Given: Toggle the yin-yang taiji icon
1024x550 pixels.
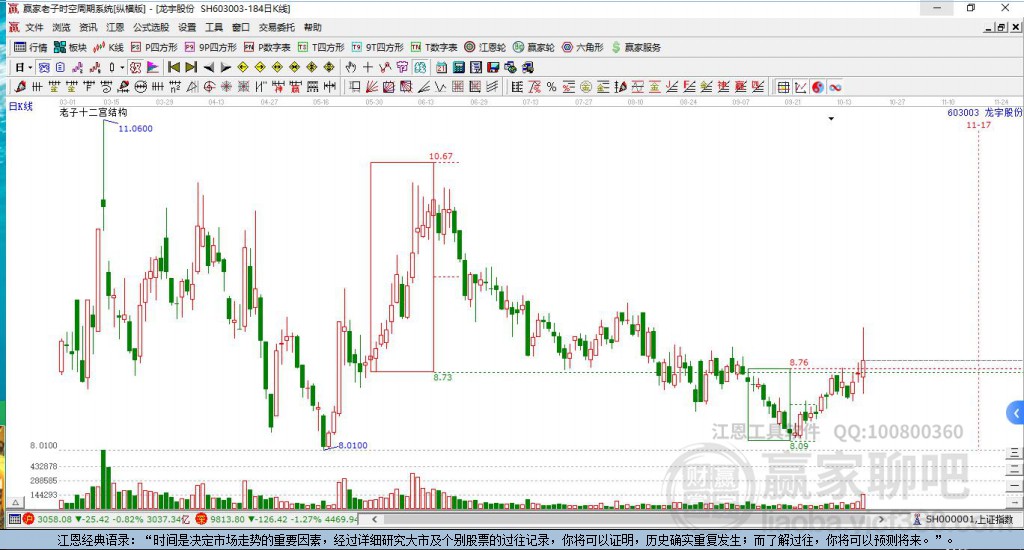Looking at the screenshot, I should click(x=818, y=87).
